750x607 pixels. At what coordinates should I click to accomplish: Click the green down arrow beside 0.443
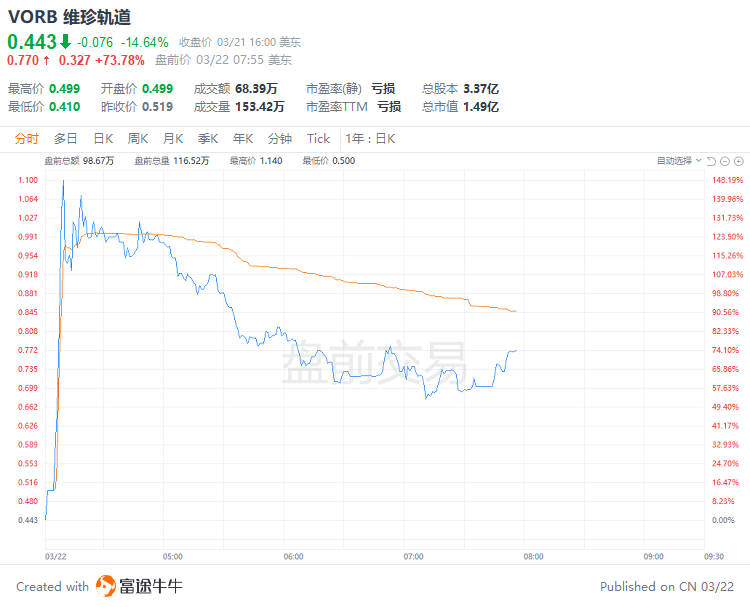point(65,42)
